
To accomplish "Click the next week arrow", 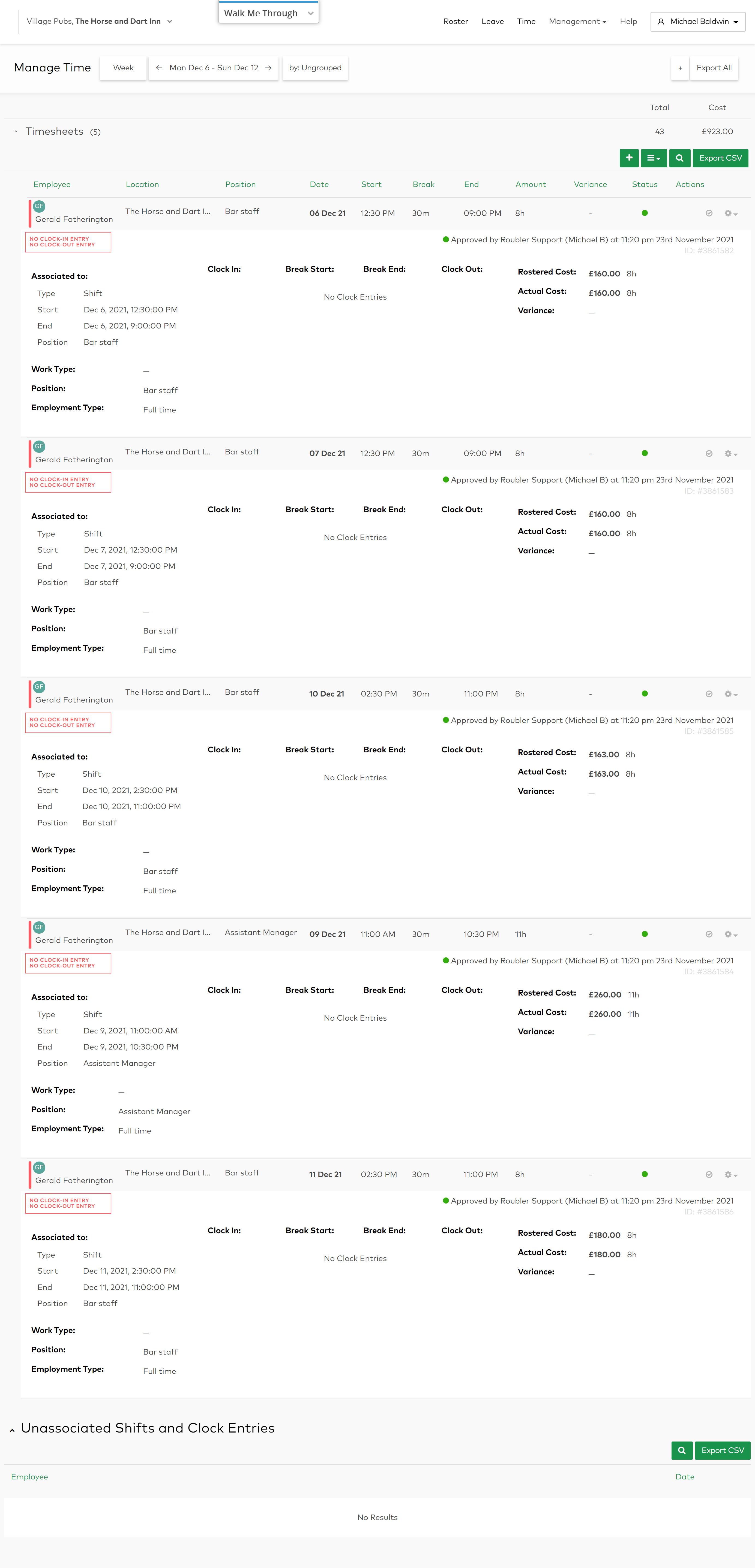I will tap(268, 68).
